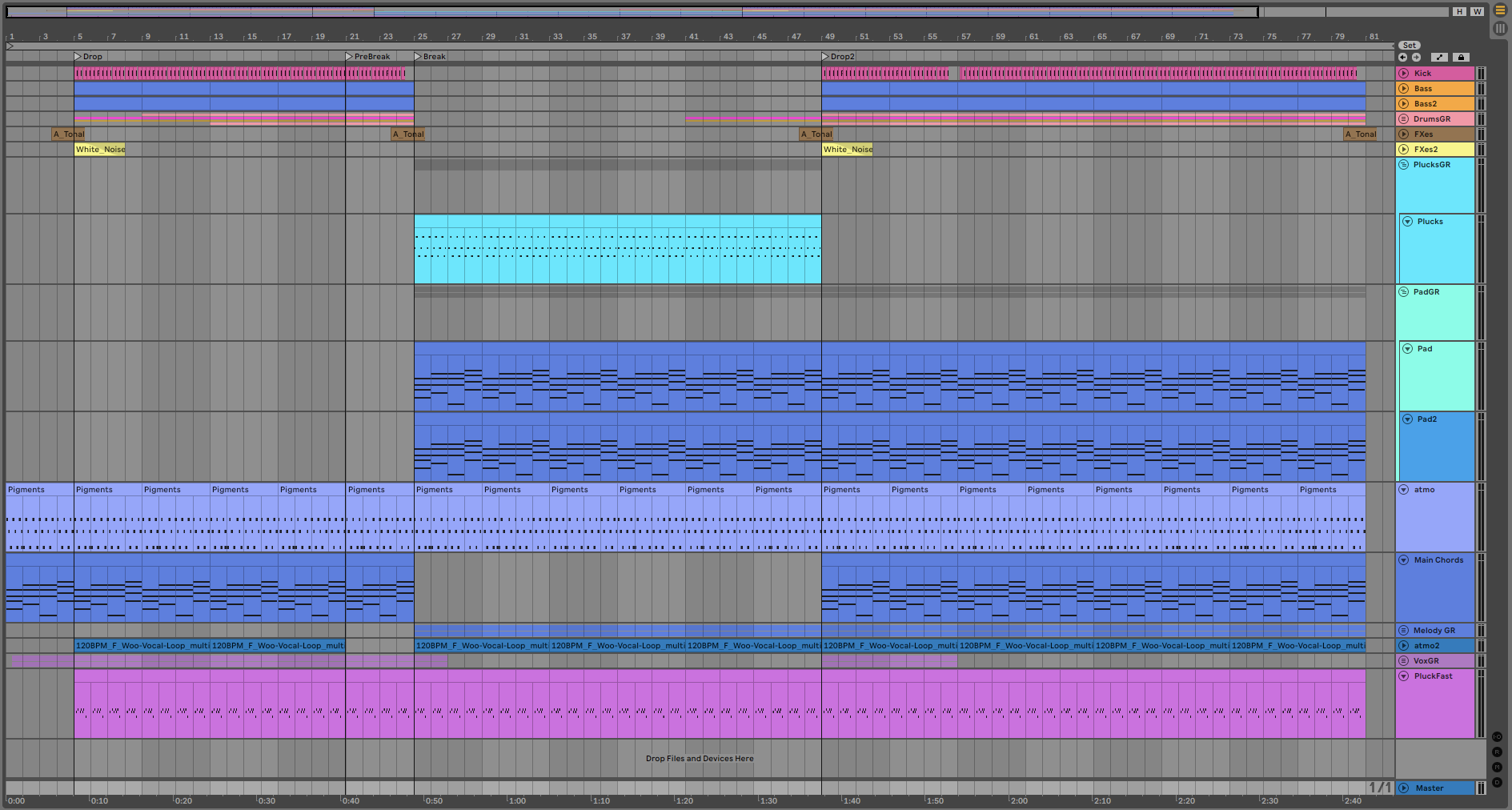The height and width of the screenshot is (810, 1512).
Task: Unfold the Bass track
Action: click(x=1404, y=89)
